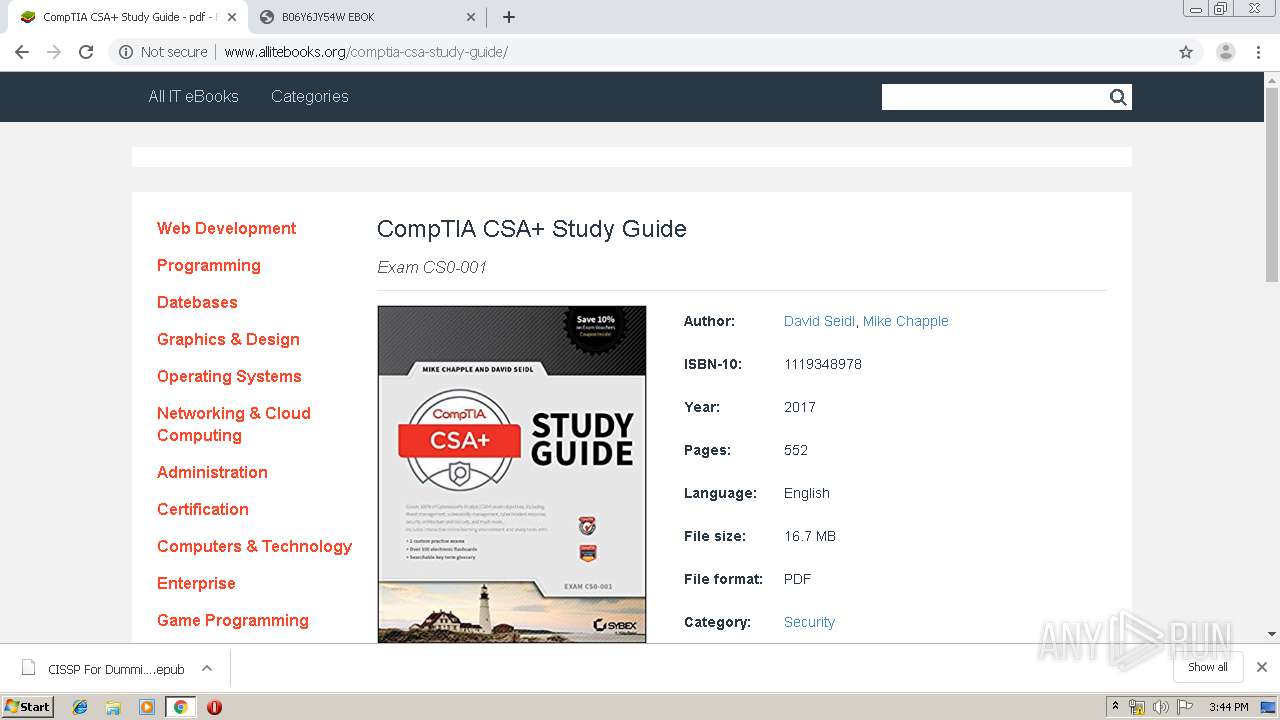Open the Graphics & Design category
The image size is (1280, 720).
click(x=228, y=339)
